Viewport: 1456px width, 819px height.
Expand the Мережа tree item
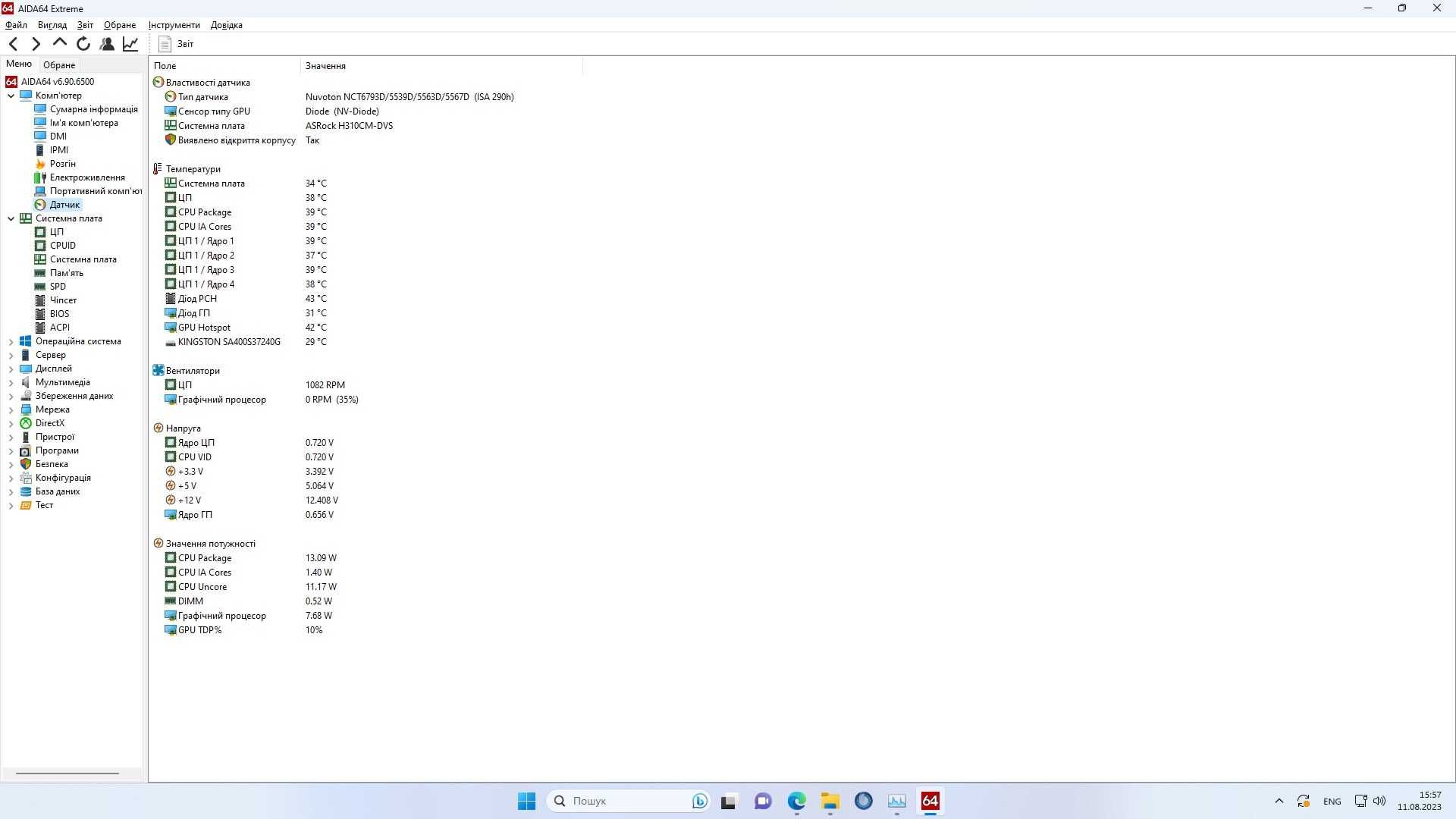pyautogui.click(x=11, y=409)
